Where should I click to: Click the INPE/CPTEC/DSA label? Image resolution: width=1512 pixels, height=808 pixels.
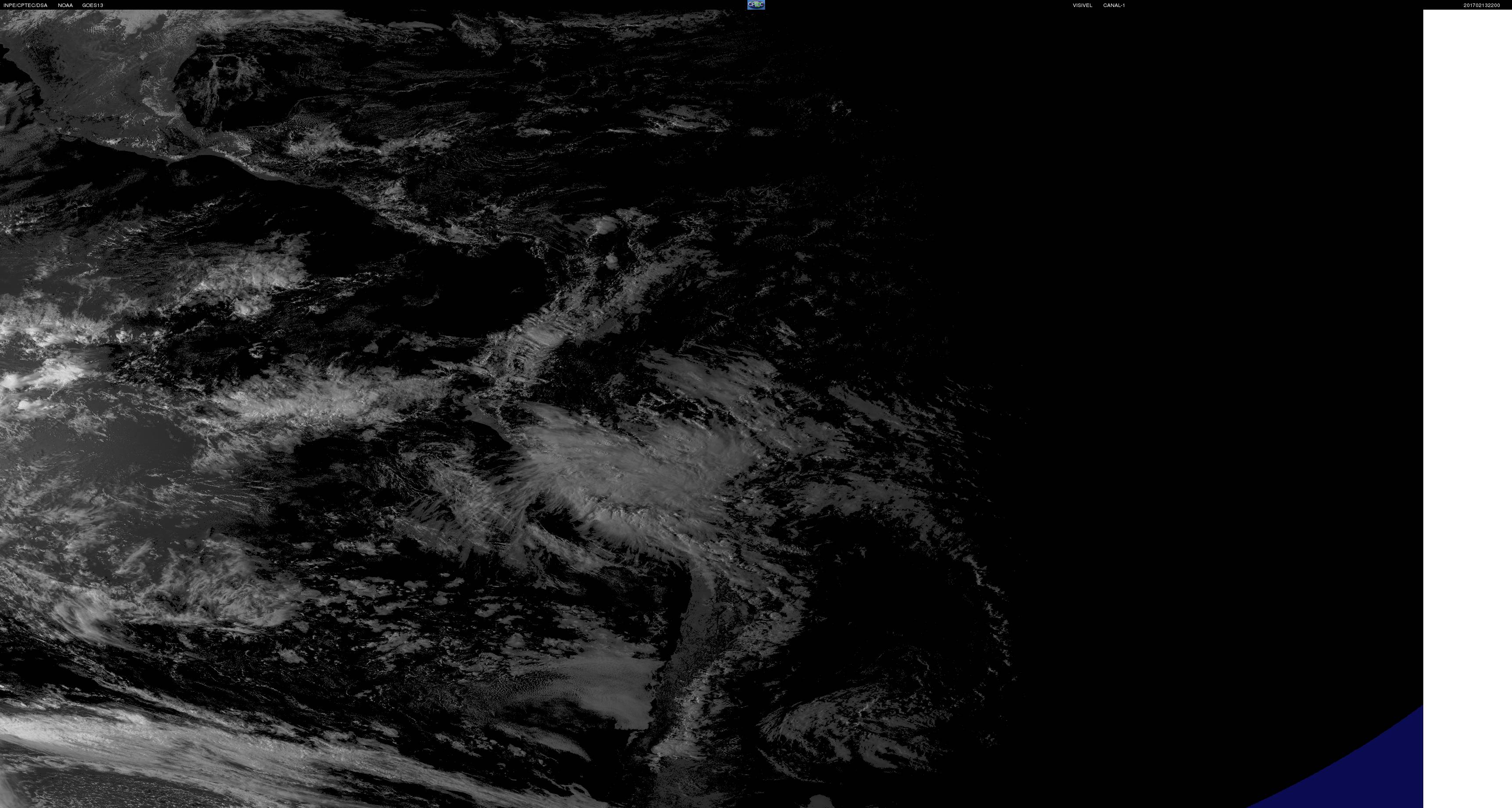point(25,5)
